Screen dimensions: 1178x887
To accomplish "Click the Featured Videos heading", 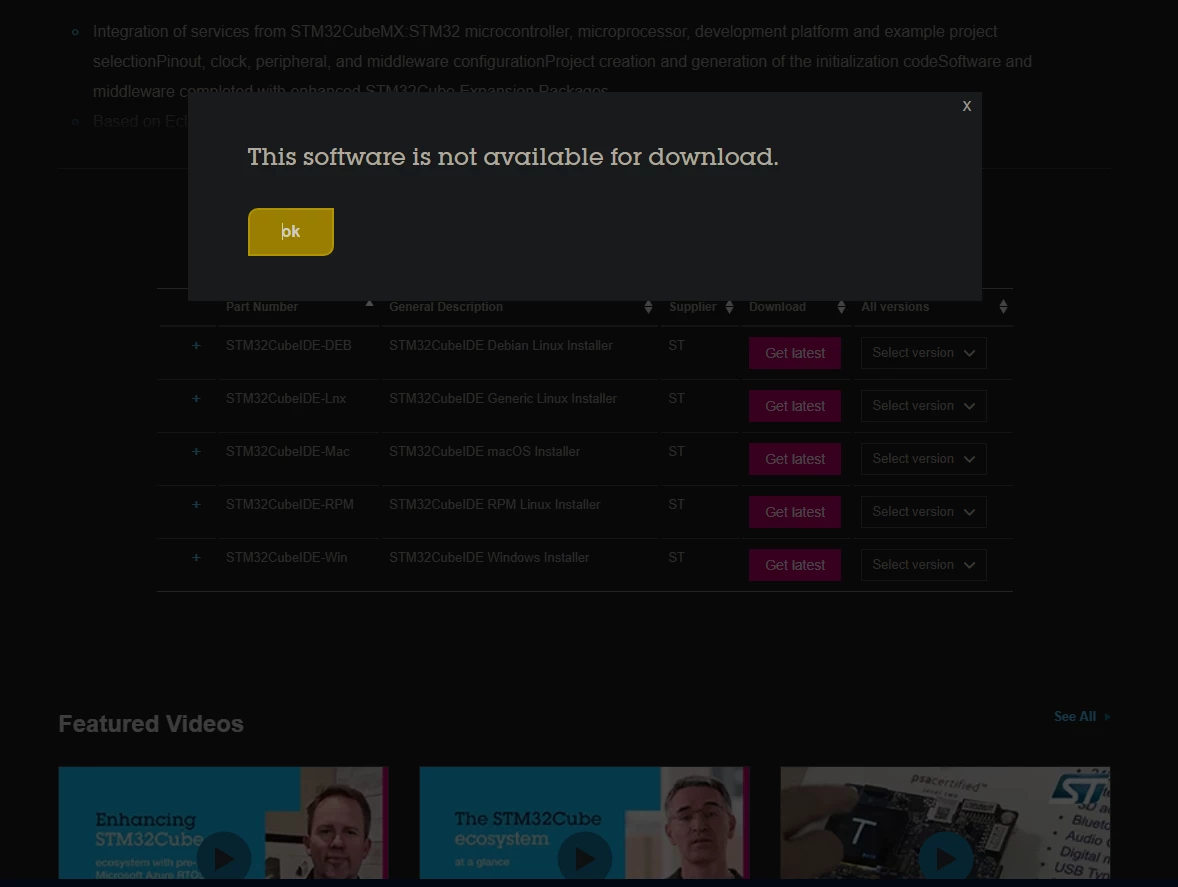I will click(151, 724).
